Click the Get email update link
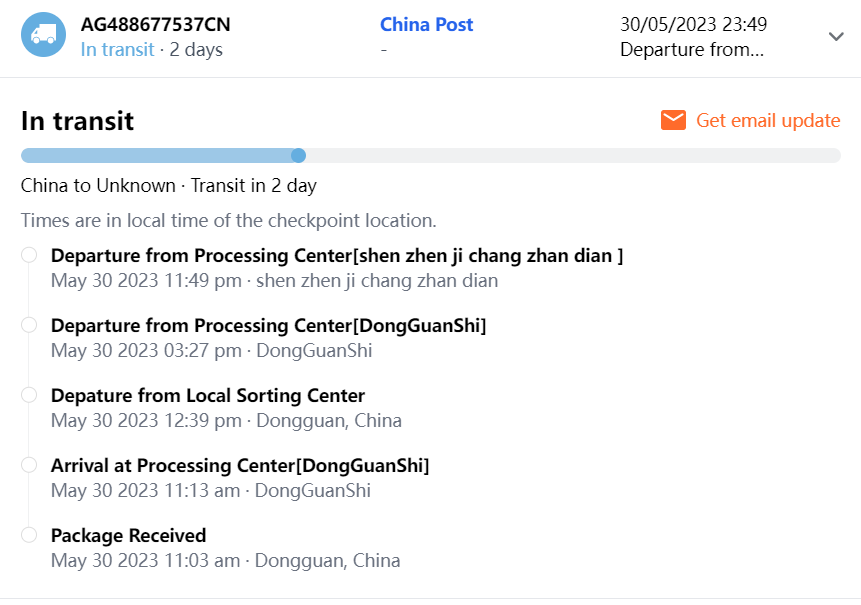The width and height of the screenshot is (861, 605). click(768, 121)
